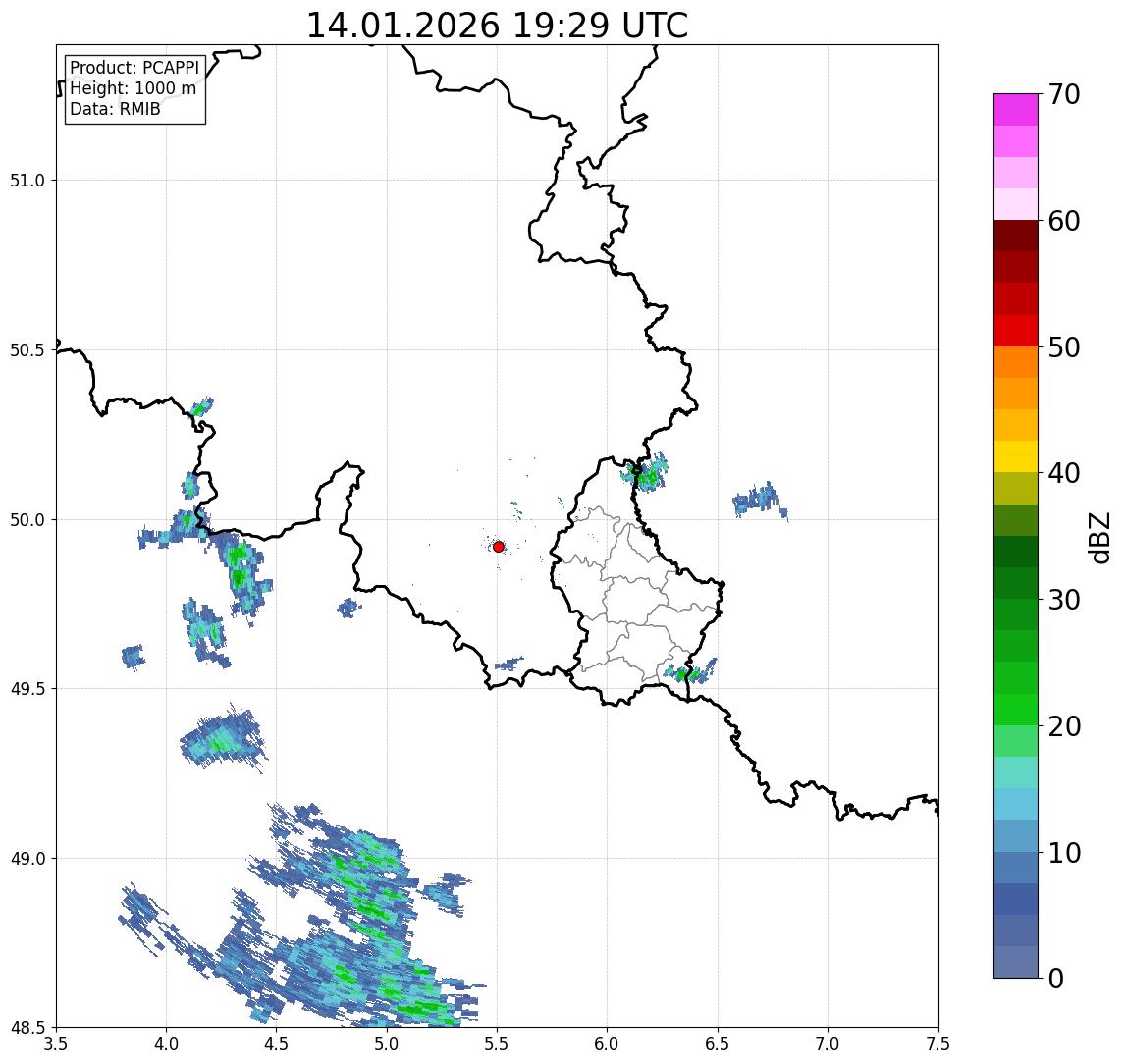Click the latitude axis label '49.5'
This screenshot has width=1124, height=1064.
[27, 689]
